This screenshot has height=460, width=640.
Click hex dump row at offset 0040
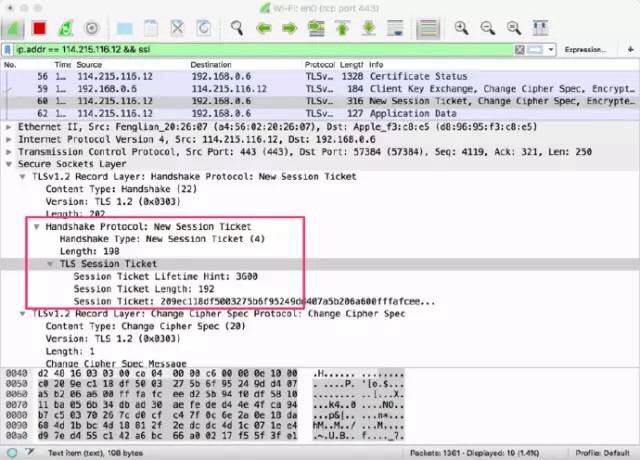tap(204, 373)
